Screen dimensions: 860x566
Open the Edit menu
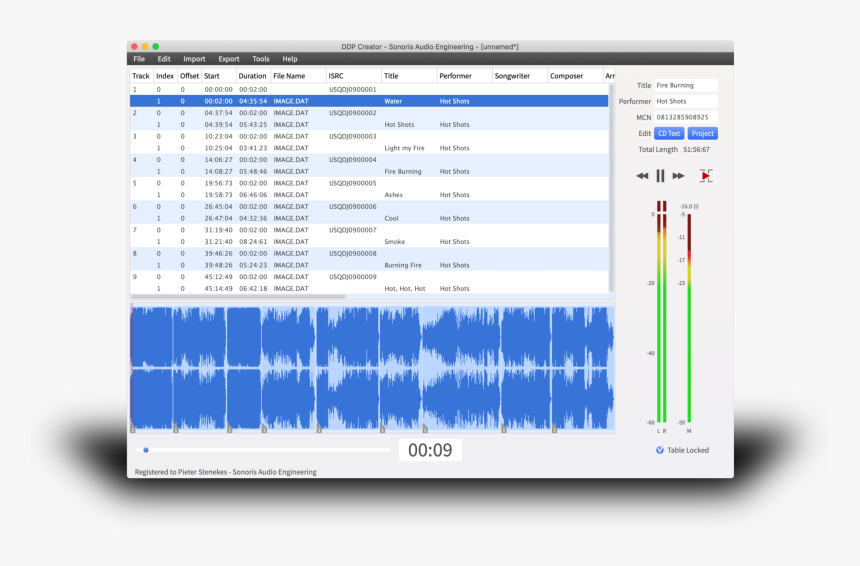(164, 59)
